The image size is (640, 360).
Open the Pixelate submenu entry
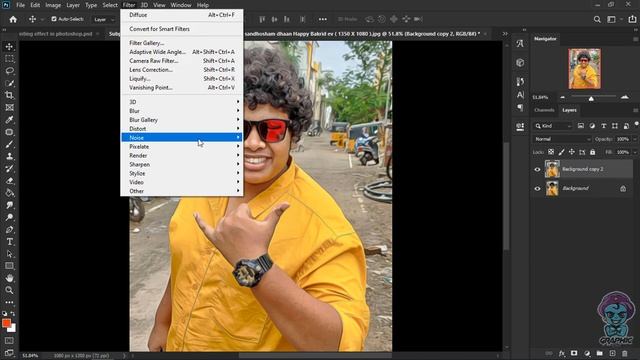click(182, 147)
